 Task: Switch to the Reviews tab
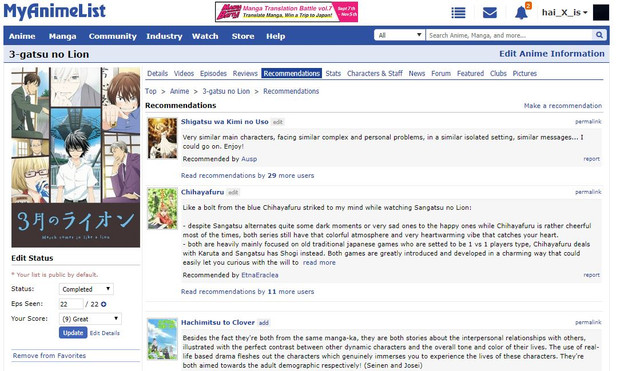pos(245,73)
